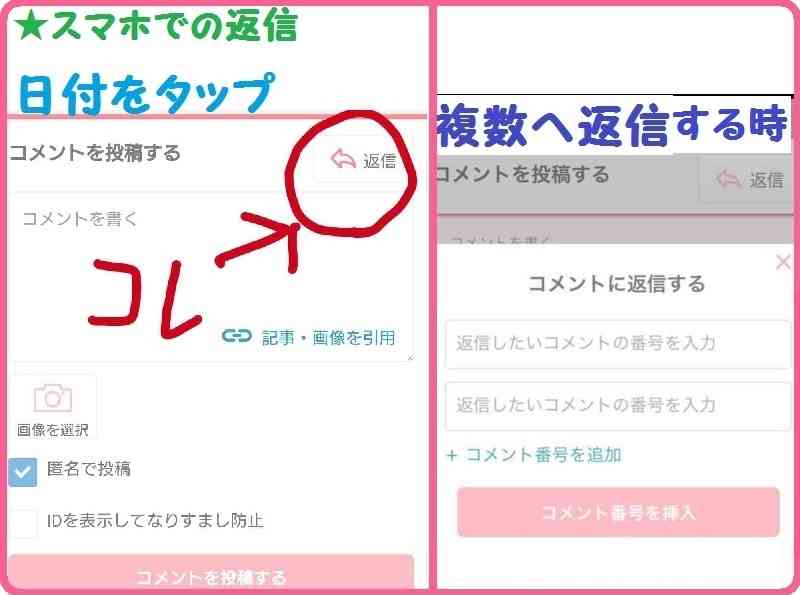Click the resize grip of the comment textarea
Image resolution: width=800 pixels, height=595 pixels.
pos(409,358)
